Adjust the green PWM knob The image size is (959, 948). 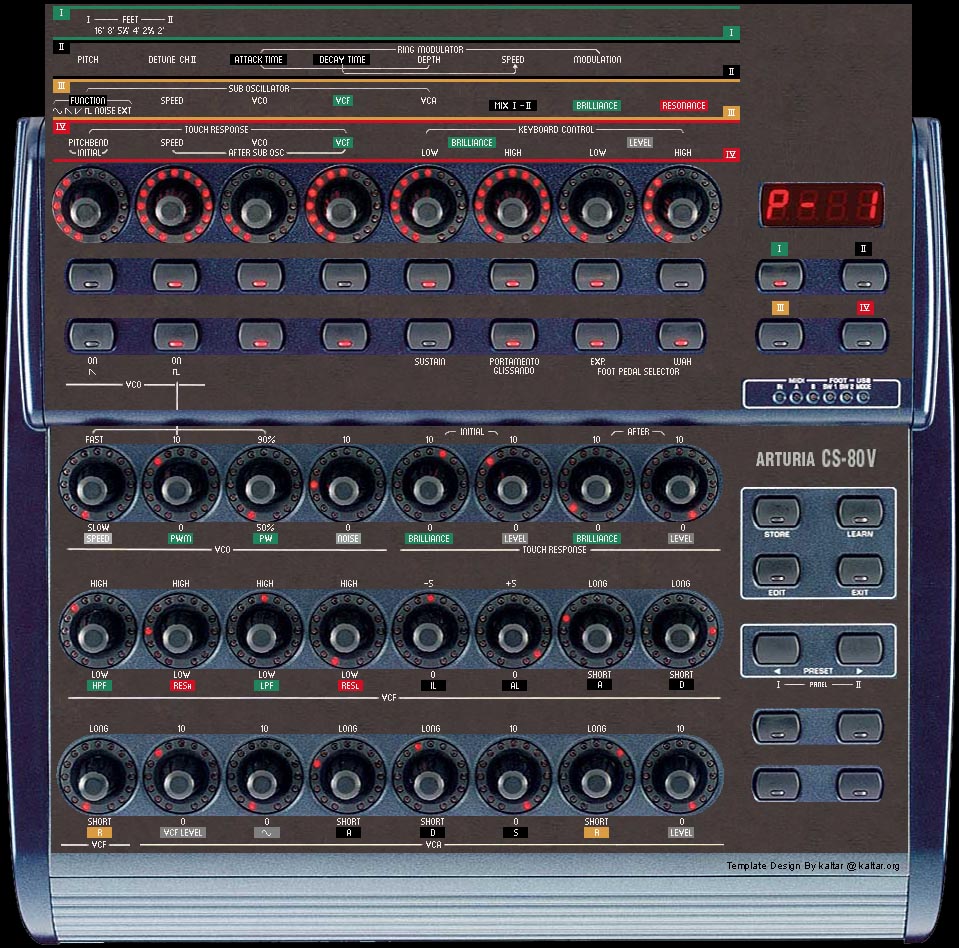pyautogui.click(x=180, y=484)
